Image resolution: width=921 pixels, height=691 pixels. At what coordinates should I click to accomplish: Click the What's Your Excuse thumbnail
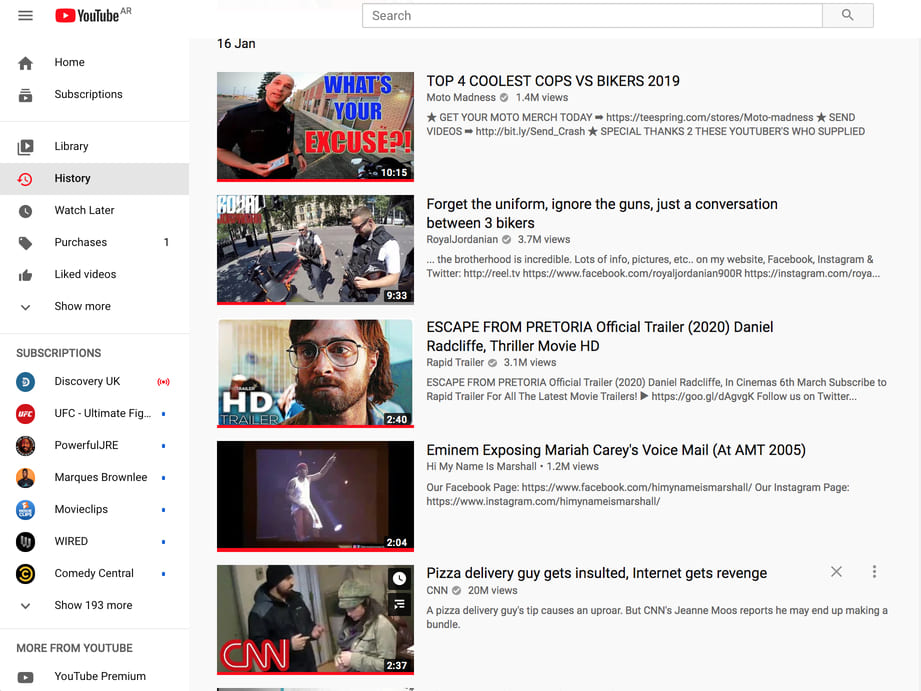tap(315, 126)
